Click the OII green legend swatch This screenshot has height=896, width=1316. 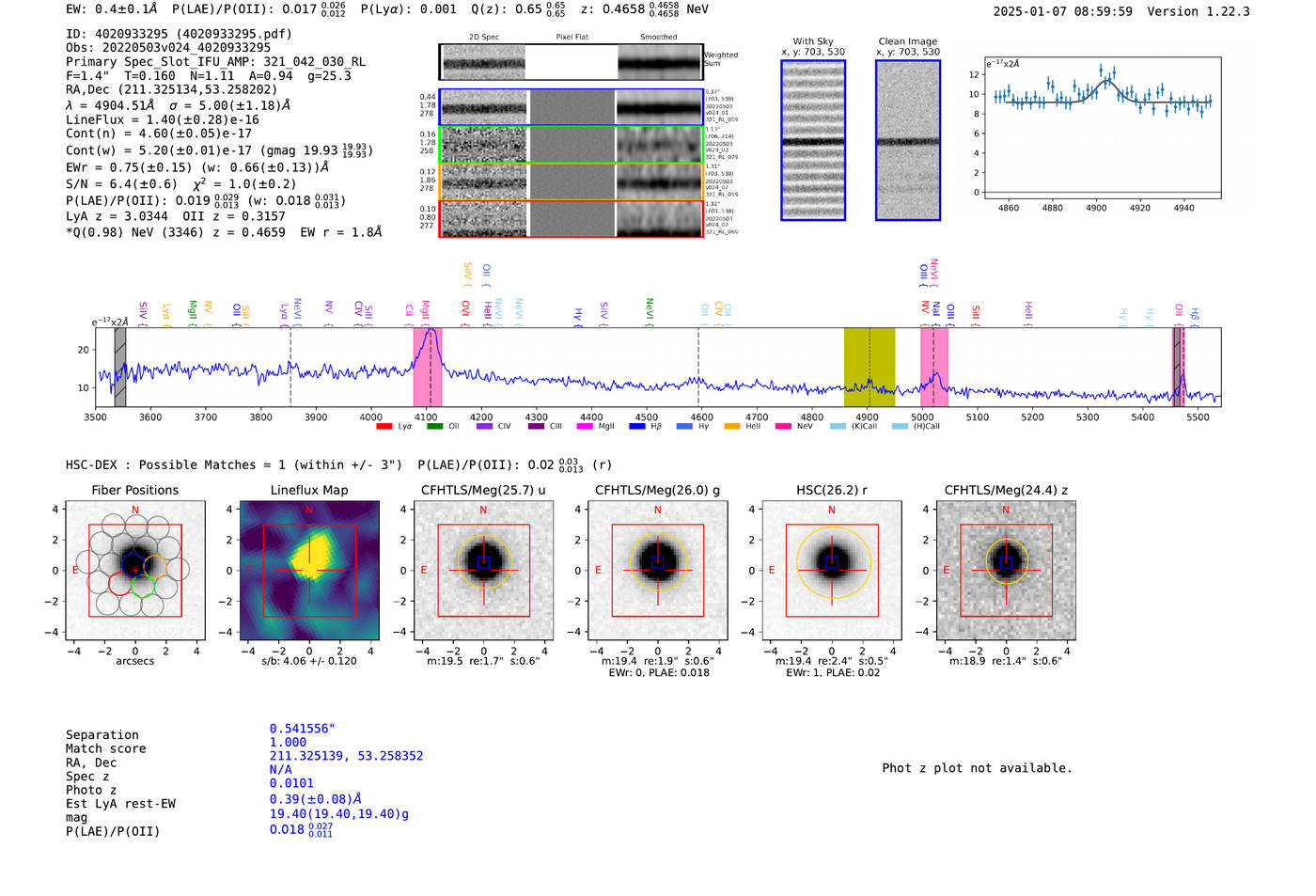(434, 427)
